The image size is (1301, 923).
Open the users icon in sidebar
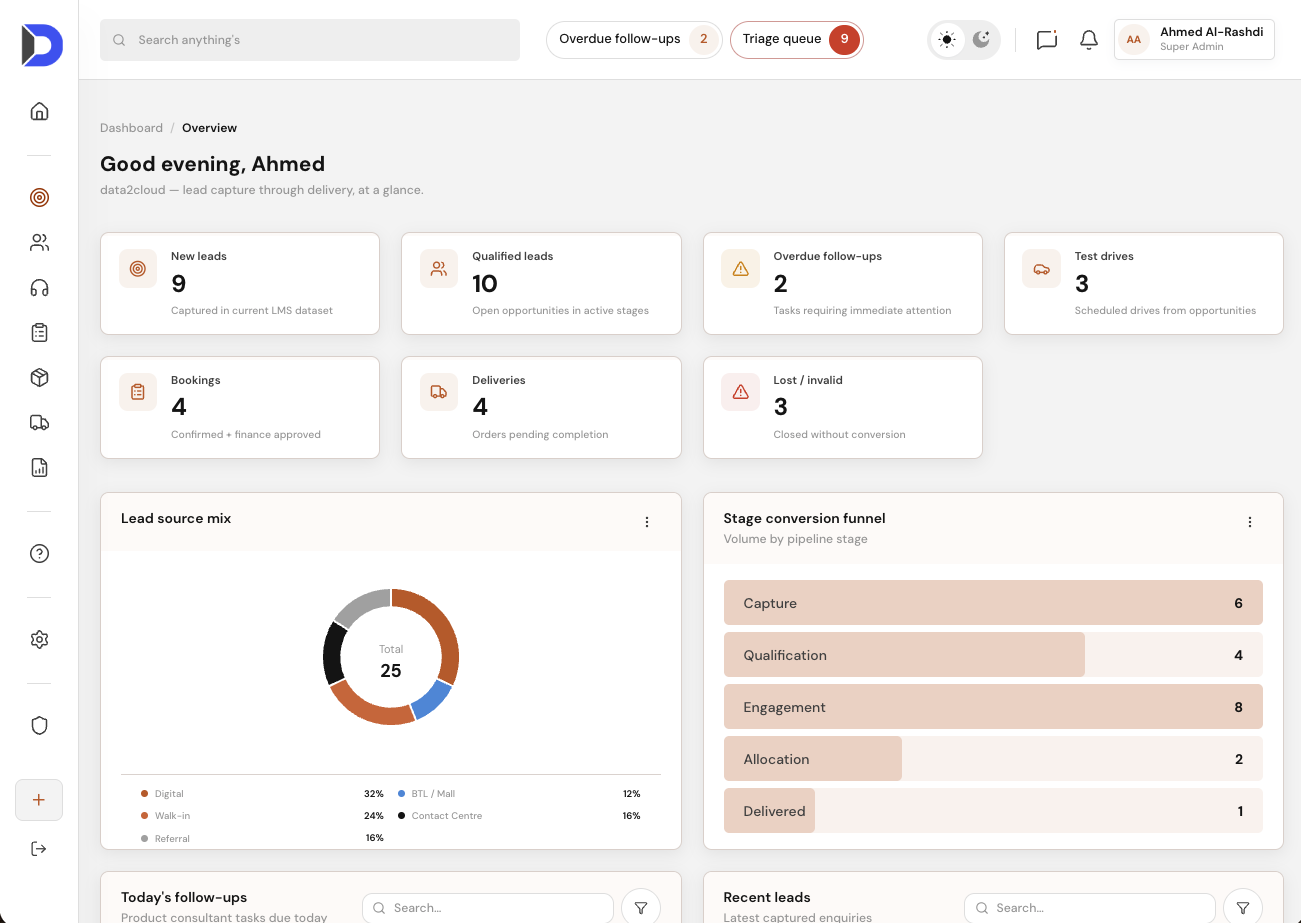click(39, 242)
